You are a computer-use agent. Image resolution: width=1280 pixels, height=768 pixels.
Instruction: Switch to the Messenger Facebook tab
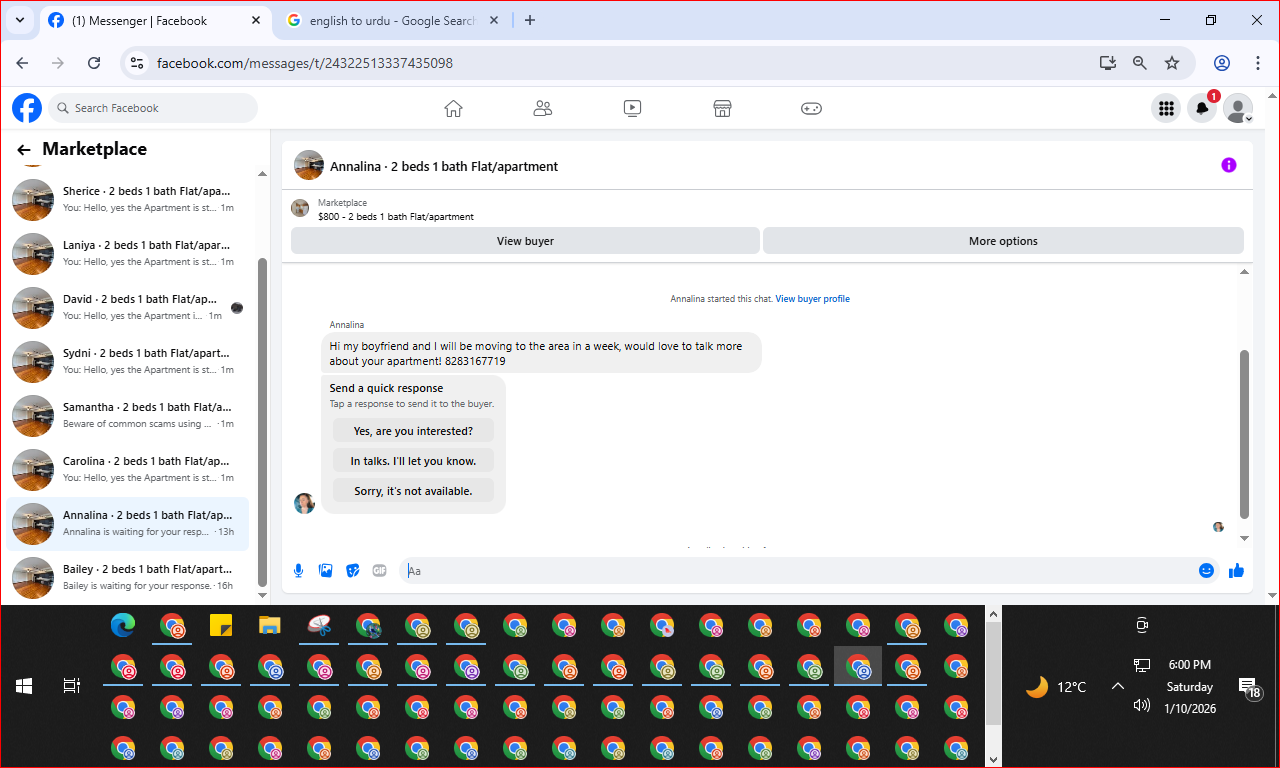155,20
